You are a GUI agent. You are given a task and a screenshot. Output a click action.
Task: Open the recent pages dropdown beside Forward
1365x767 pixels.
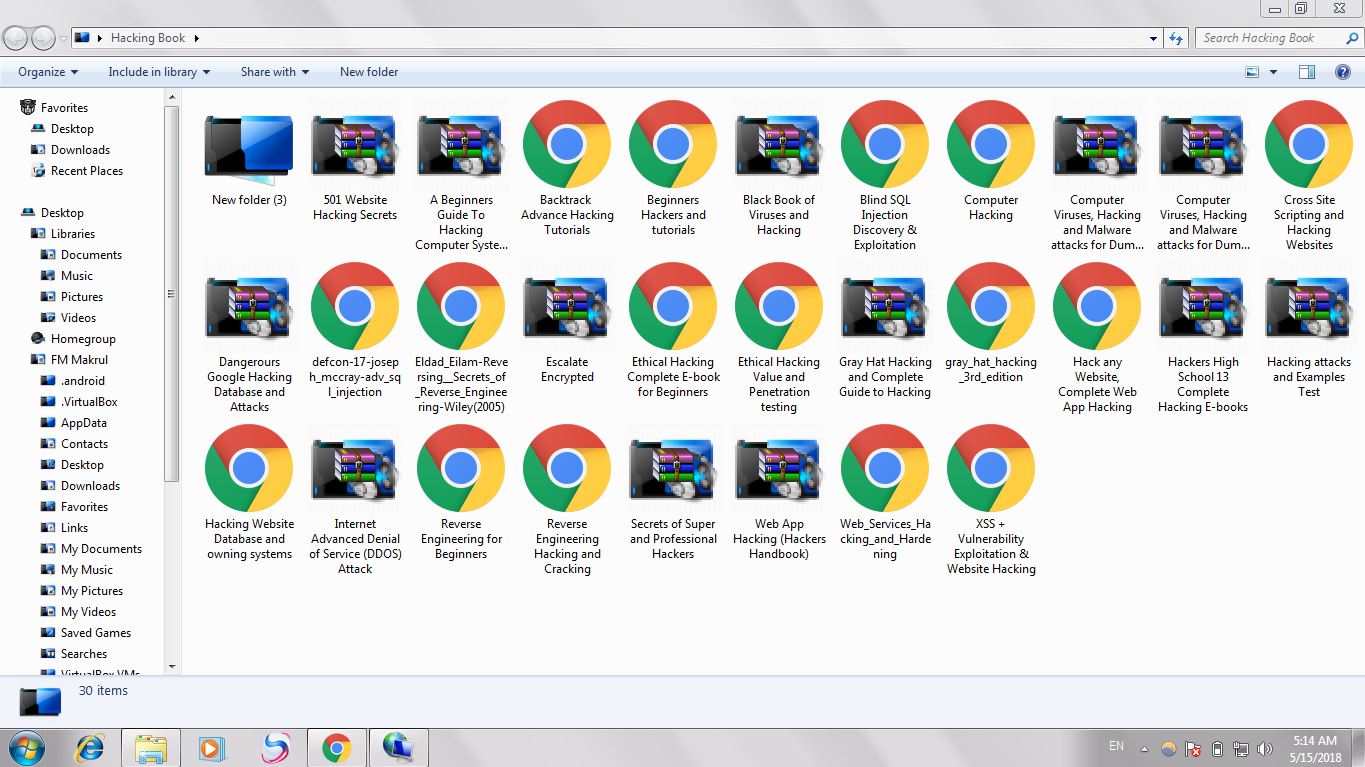click(x=63, y=38)
